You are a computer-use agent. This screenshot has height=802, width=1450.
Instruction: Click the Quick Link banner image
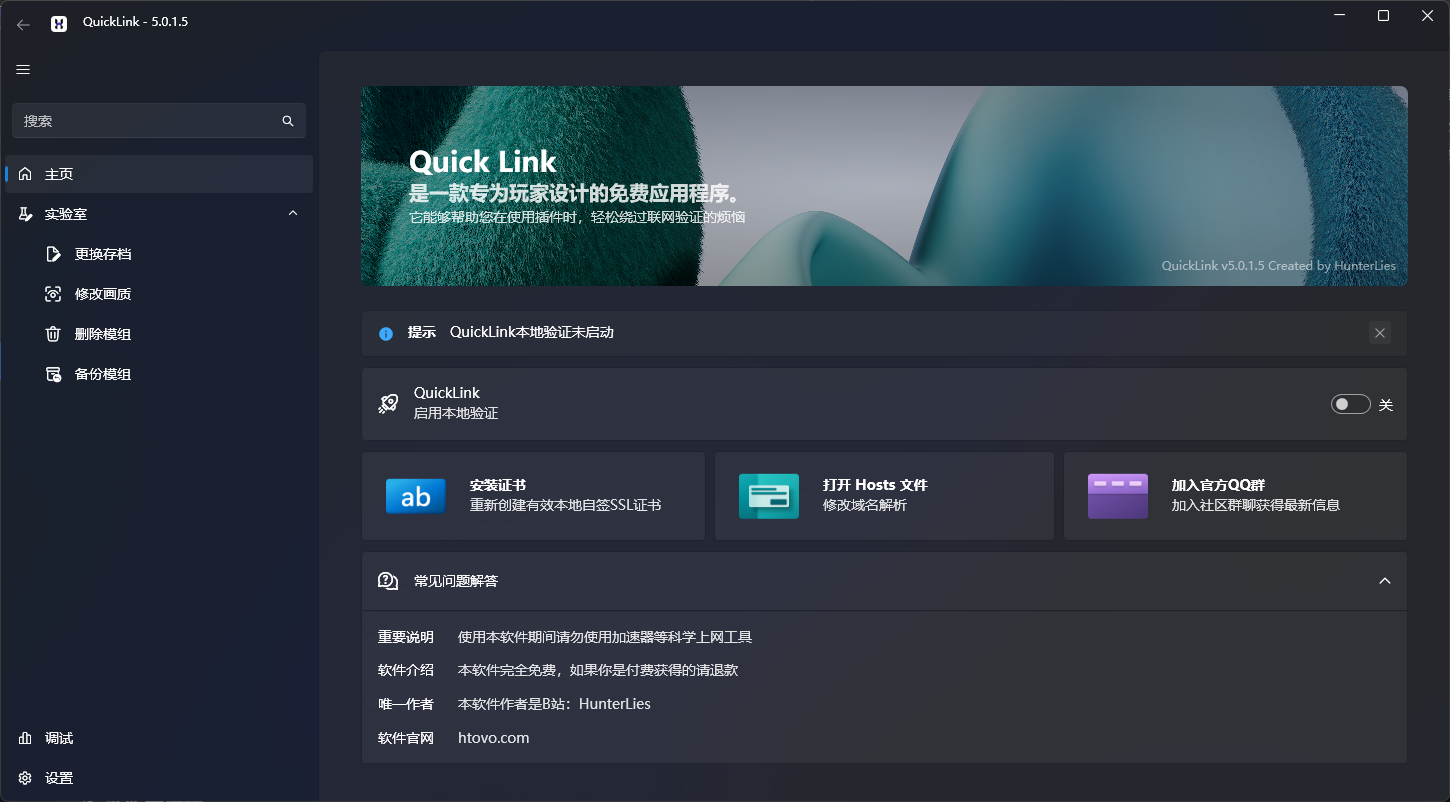click(884, 186)
